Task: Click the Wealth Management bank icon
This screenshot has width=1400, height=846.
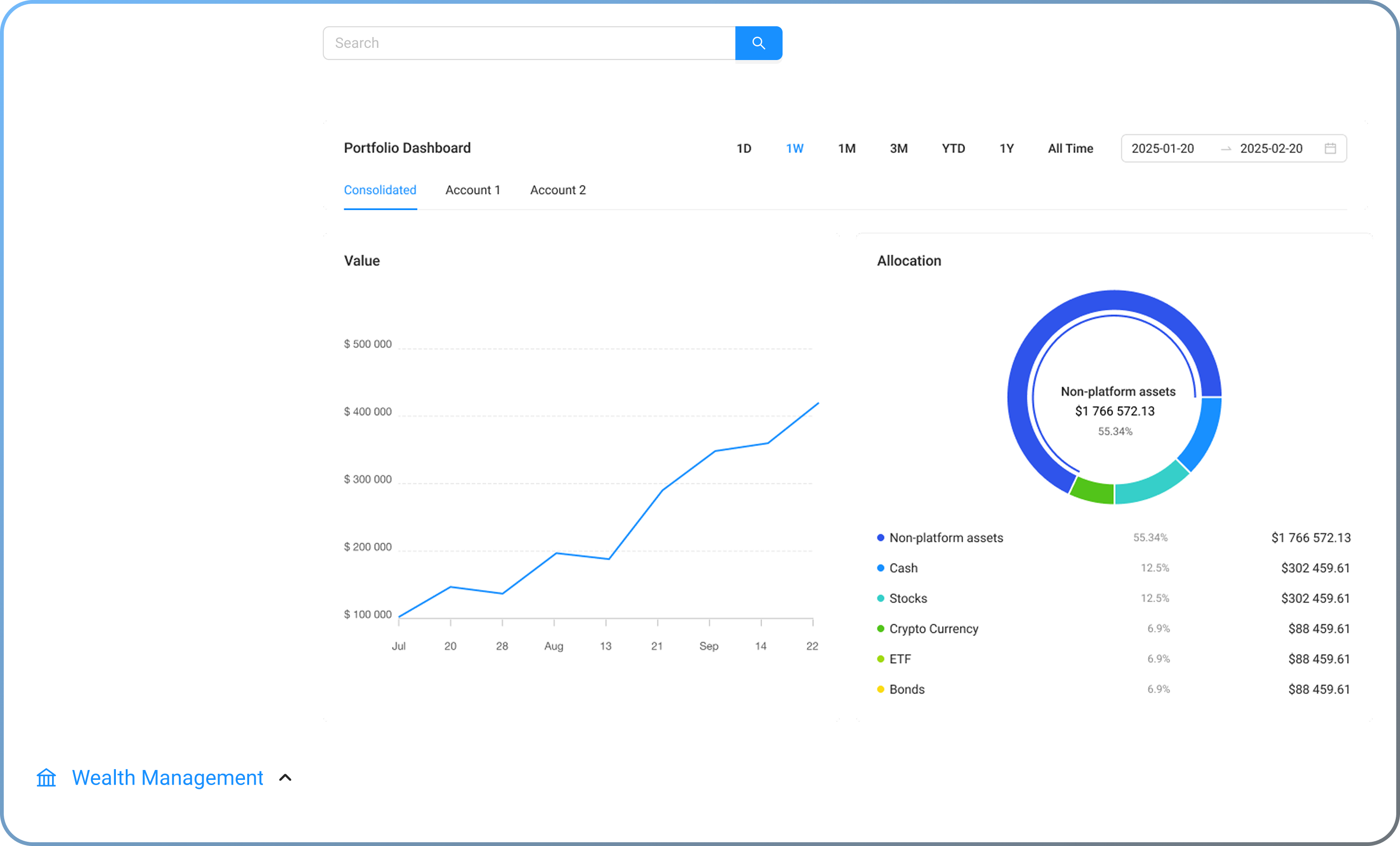Action: click(x=46, y=778)
